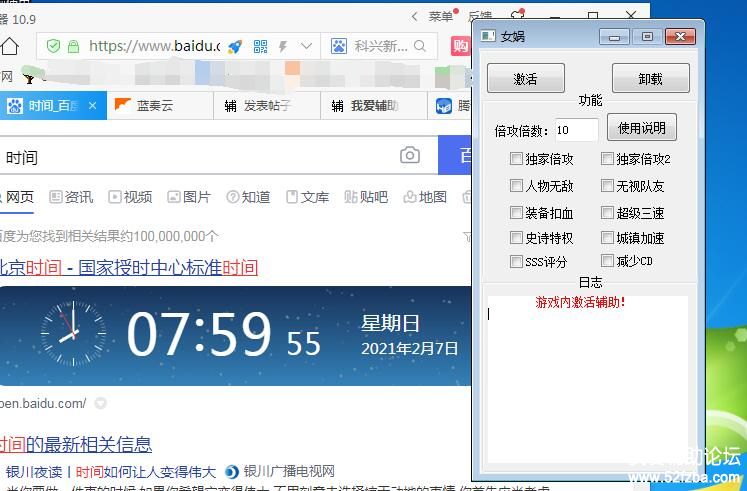The width and height of the screenshot is (747, 491).
Task: Click the rocket speed-up icon
Action: (235, 46)
